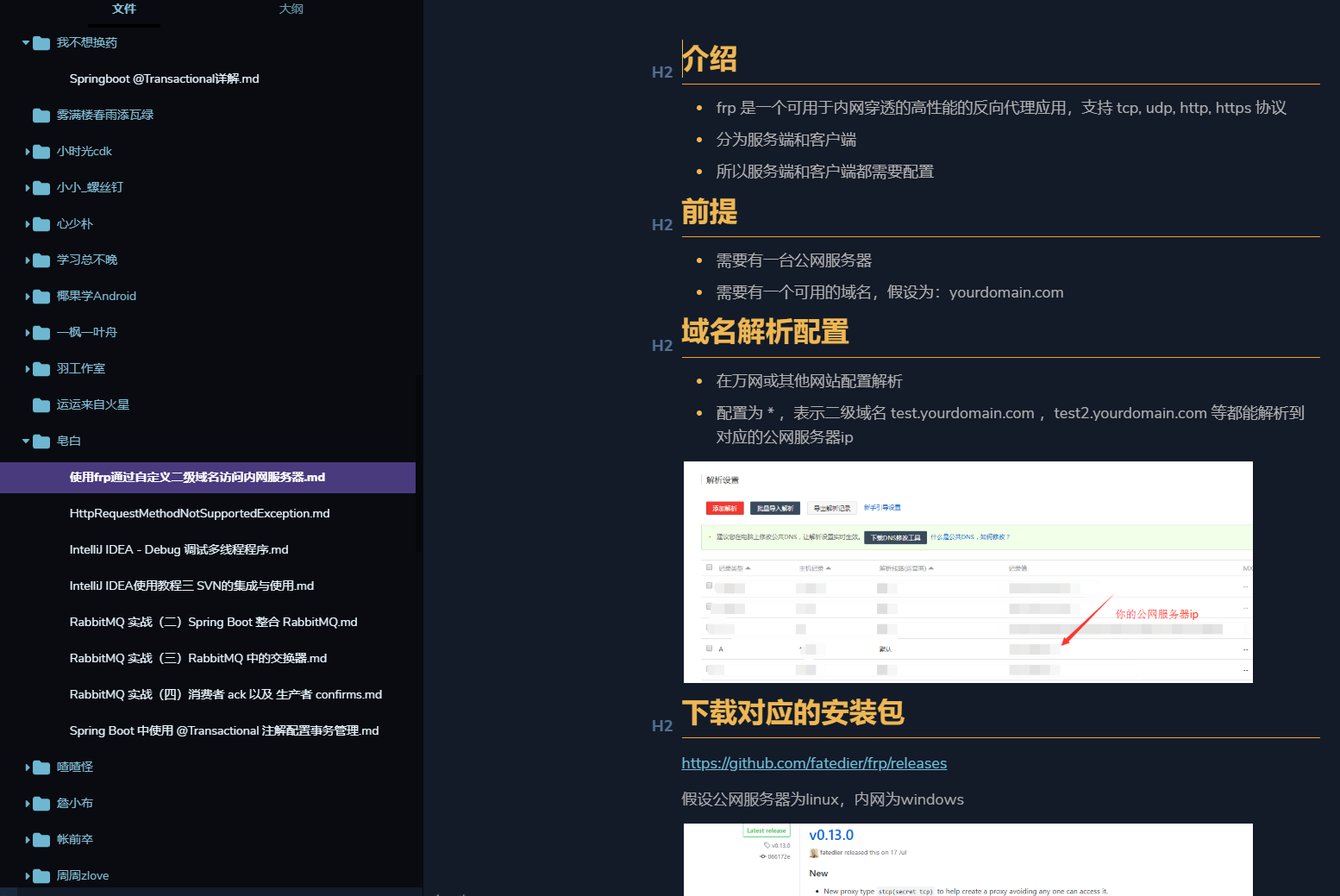Expand the 心少朴 folder arrow
The image size is (1340, 896).
pyautogui.click(x=27, y=224)
